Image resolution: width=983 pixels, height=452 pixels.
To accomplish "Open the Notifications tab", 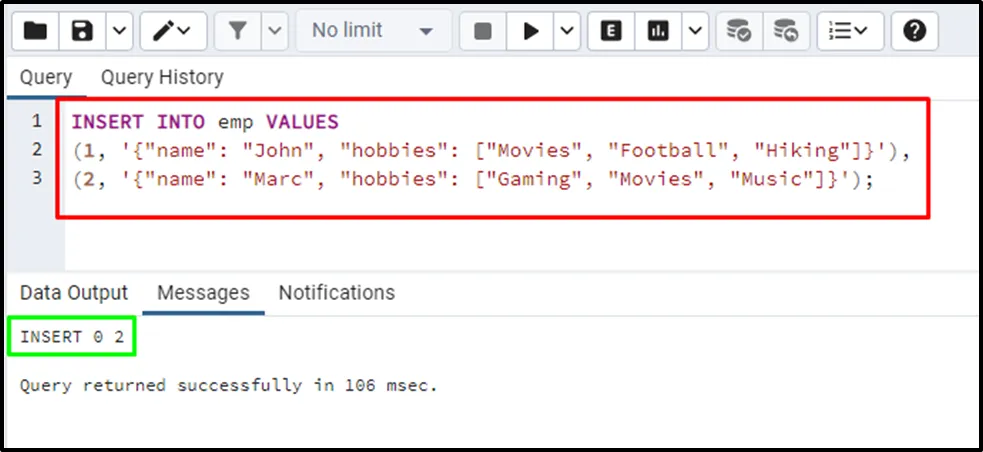I will (x=336, y=293).
